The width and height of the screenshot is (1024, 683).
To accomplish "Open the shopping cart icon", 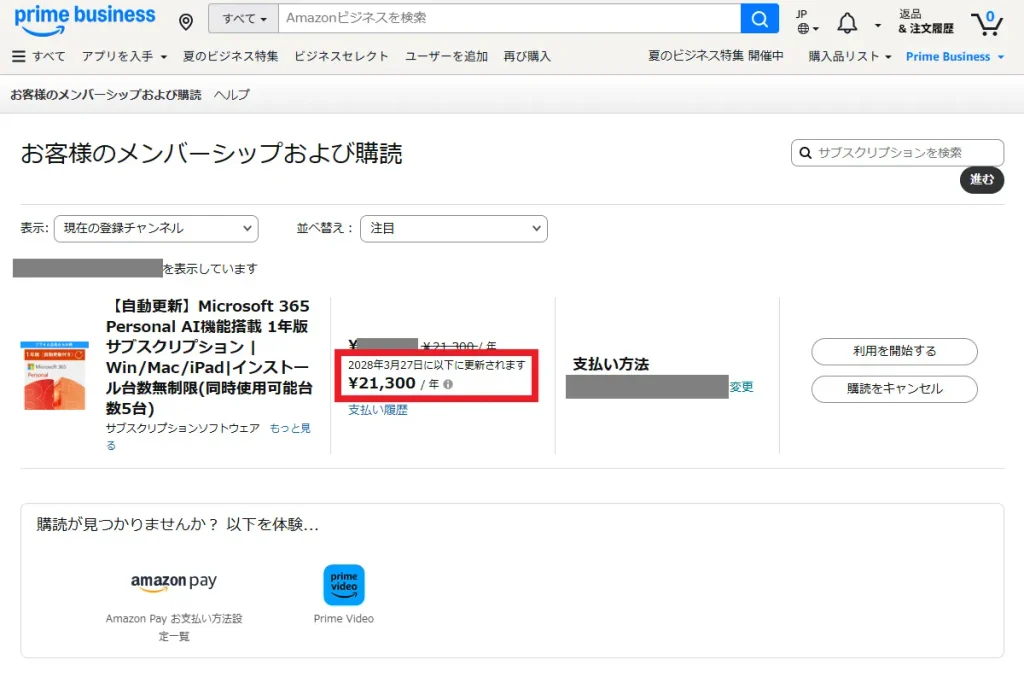I will coord(986,23).
